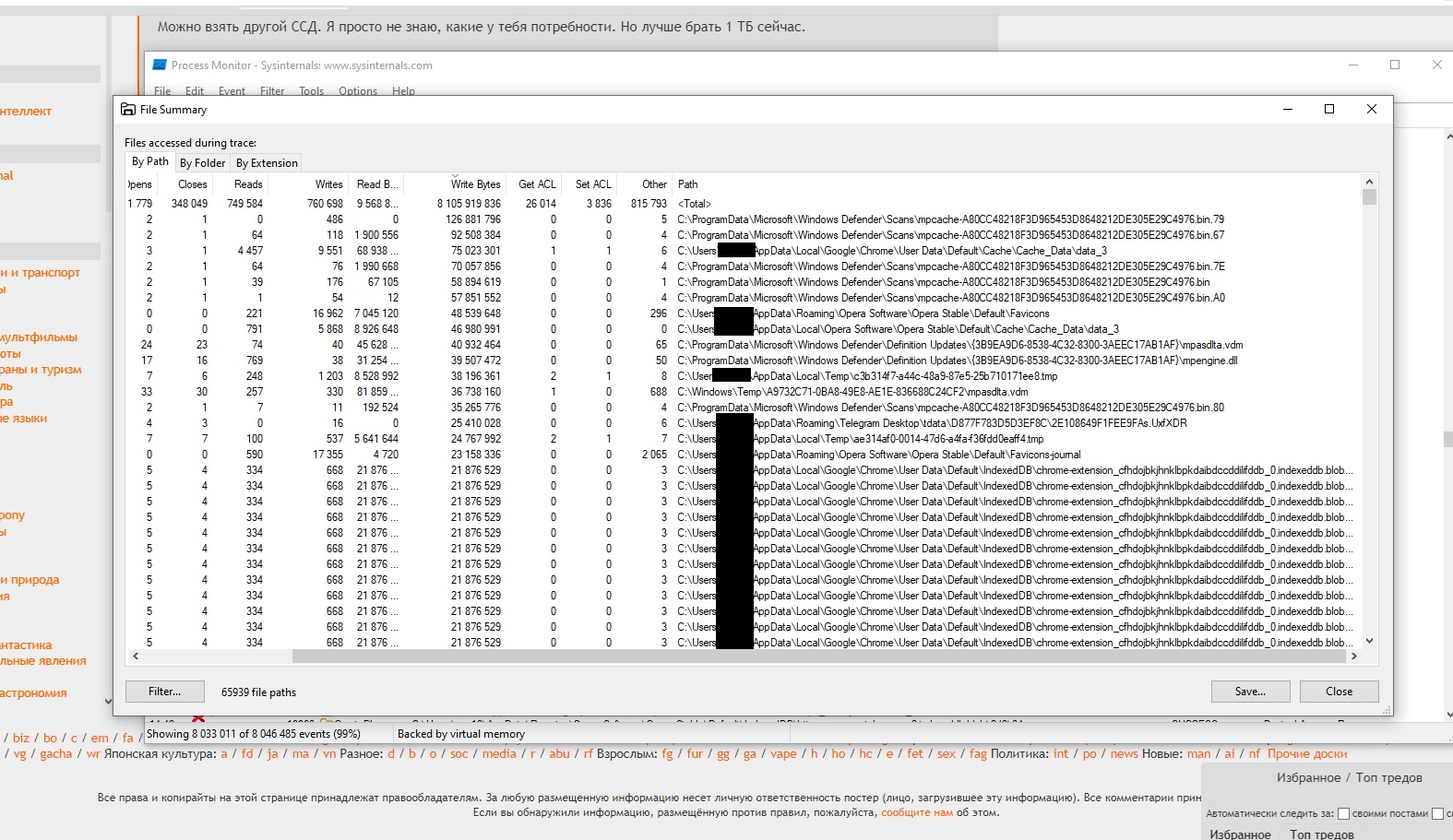Click the '65939 file paths' label
1453x840 pixels.
(x=258, y=692)
